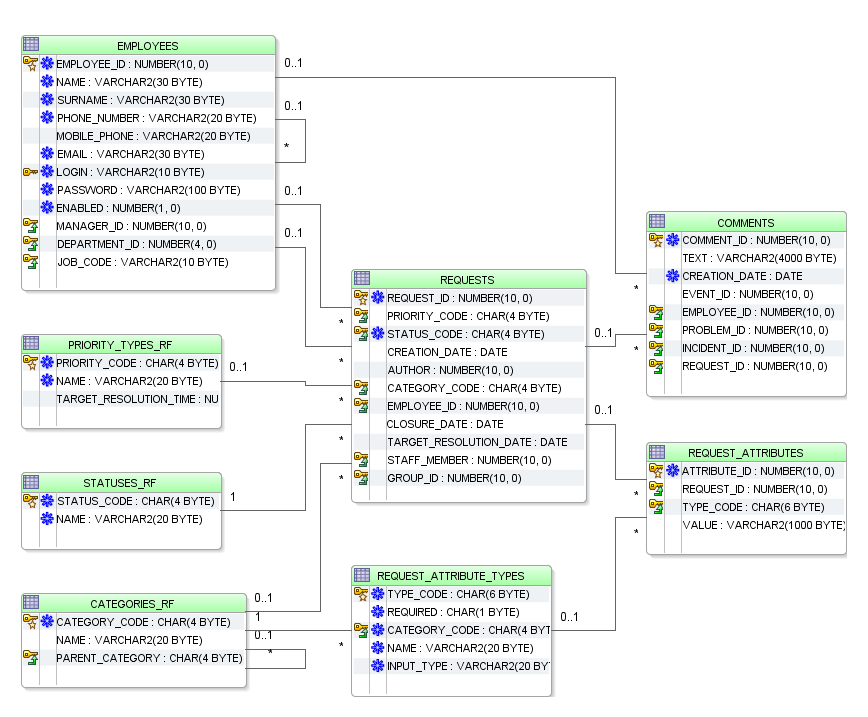Select 'NAME : VARCHAR2(30 BYTE)' in EMPLOYEES
The height and width of the screenshot is (717, 868).
(x=129, y=82)
